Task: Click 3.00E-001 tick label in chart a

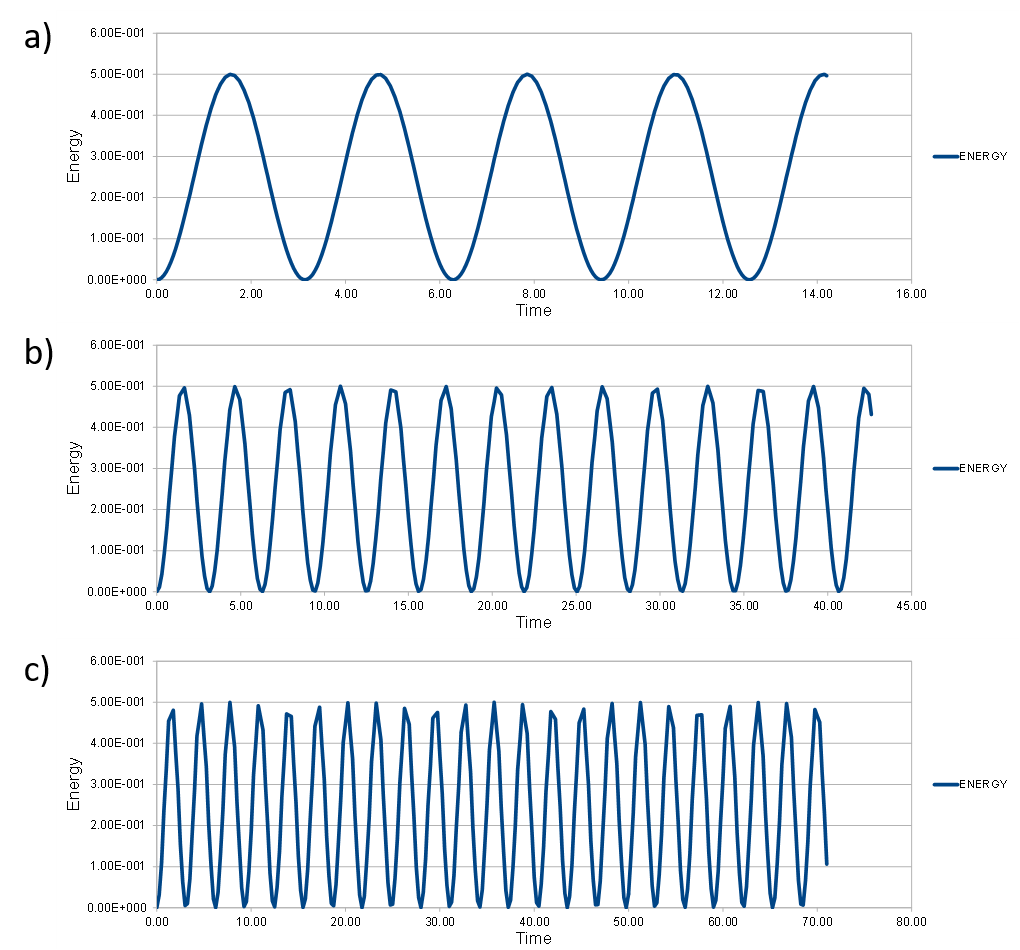Action: [x=117, y=156]
